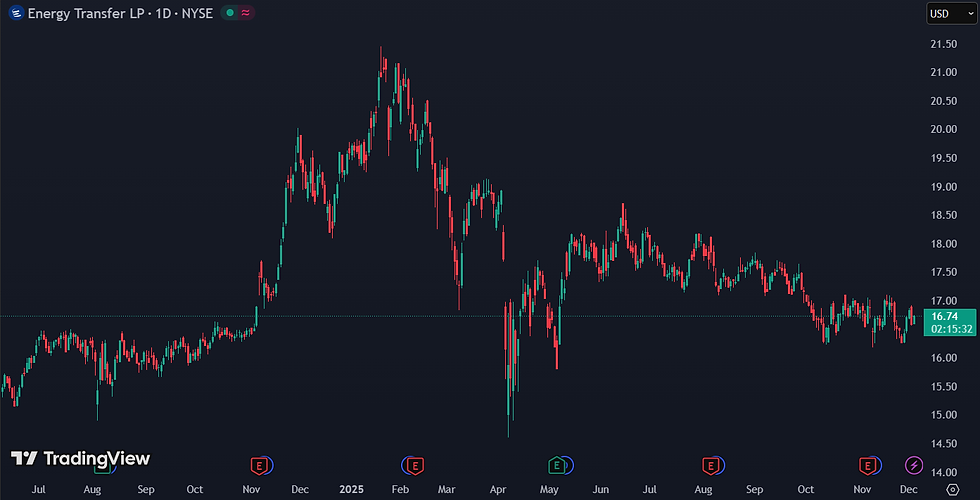Click the Energy Transfer LP · 1D · NYSE title
980x500 pixels.
coord(120,12)
